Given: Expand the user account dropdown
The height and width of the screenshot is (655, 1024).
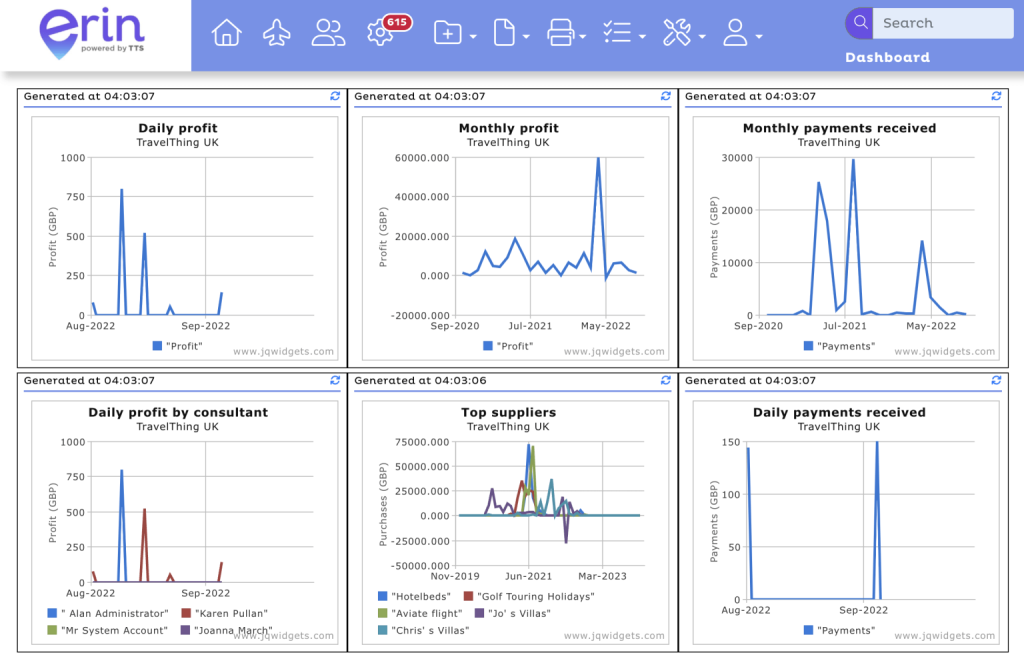Looking at the screenshot, I should click(742, 34).
